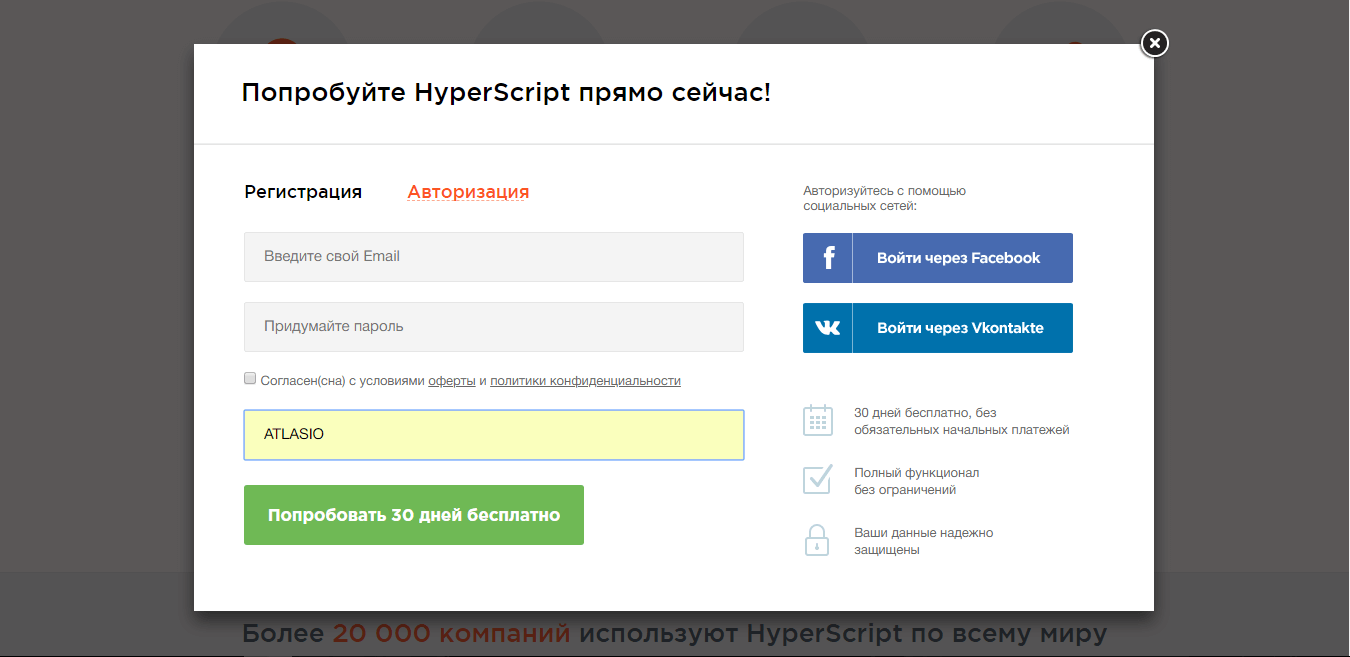Click the Попробуйте HyperScript прямо сейчас heading

tap(506, 94)
